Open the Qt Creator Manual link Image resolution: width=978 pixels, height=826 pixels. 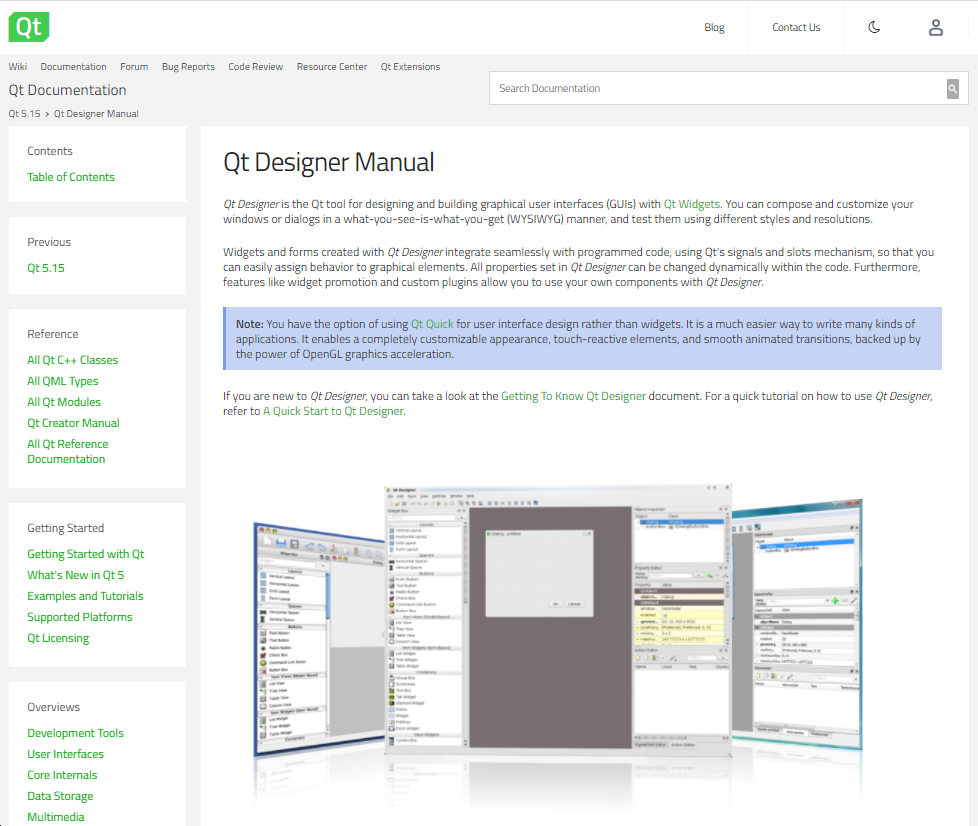pyautogui.click(x=73, y=423)
